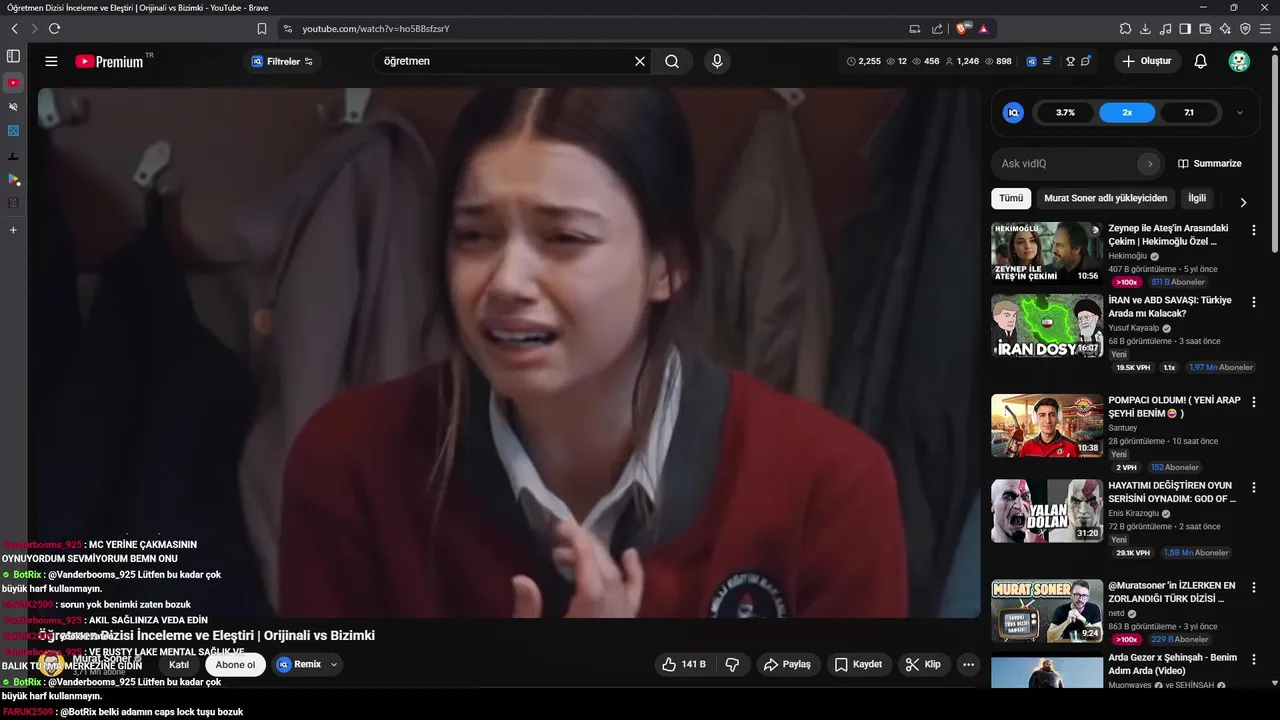Open options for İRAN ve ABD SAVAŞI video

1253,302
